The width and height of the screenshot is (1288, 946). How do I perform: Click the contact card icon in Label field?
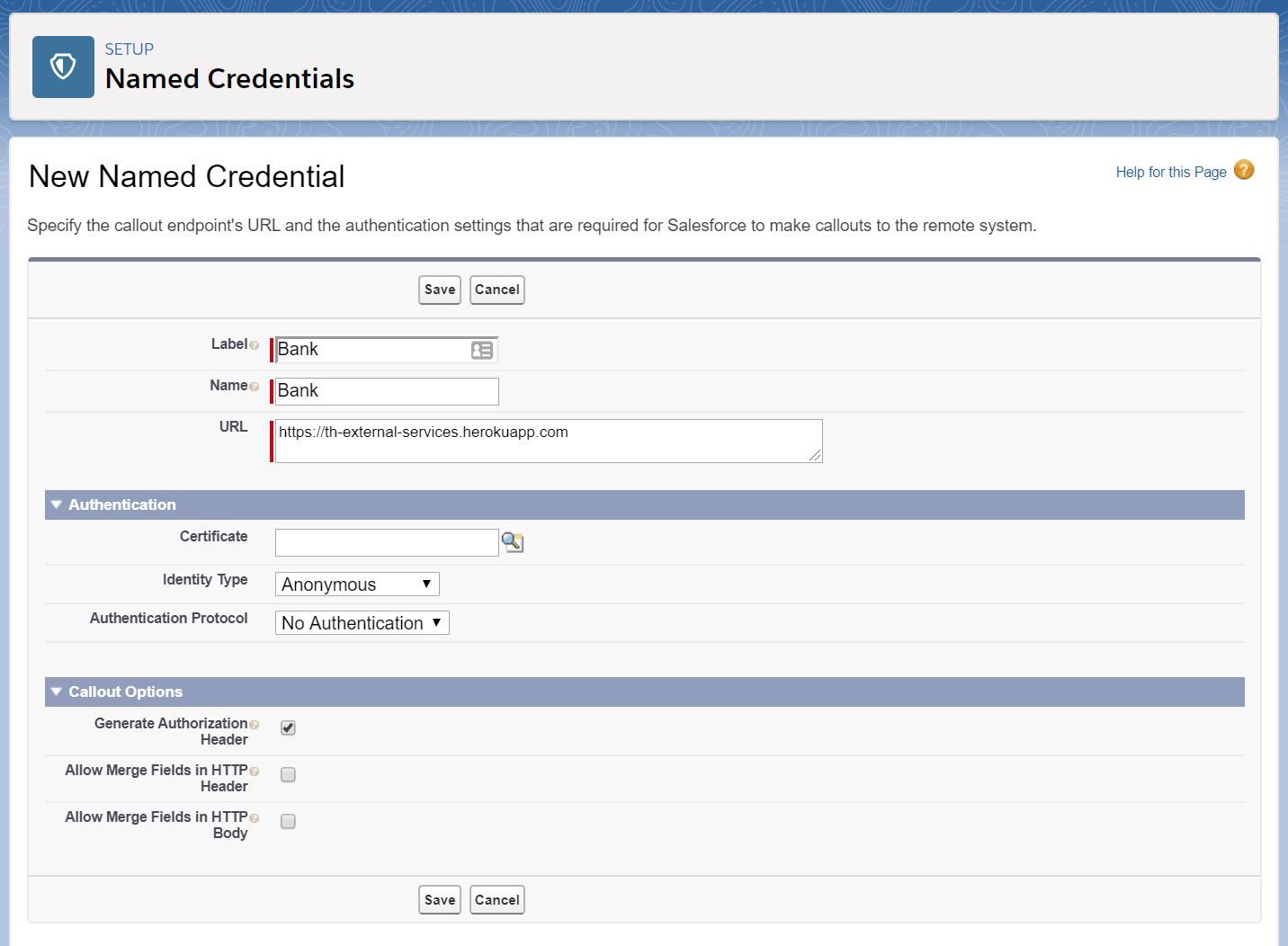pos(482,350)
